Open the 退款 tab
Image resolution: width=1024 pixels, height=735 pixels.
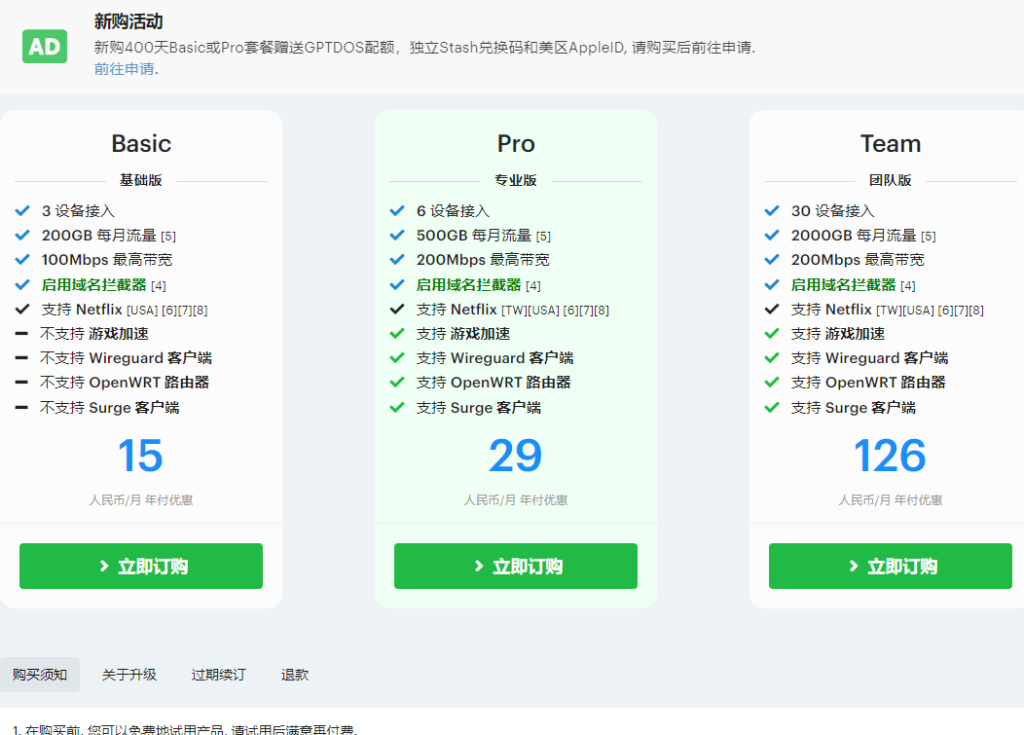pyautogui.click(x=295, y=675)
